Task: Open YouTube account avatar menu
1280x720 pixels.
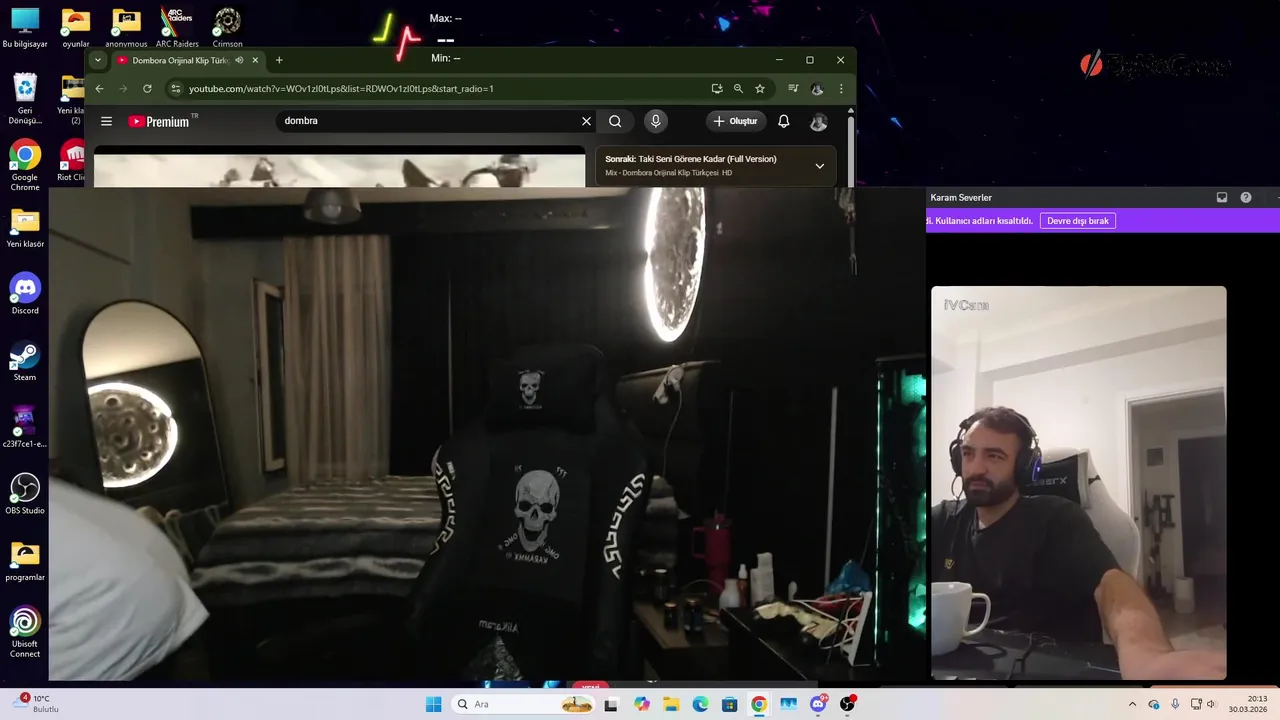Action: click(818, 122)
